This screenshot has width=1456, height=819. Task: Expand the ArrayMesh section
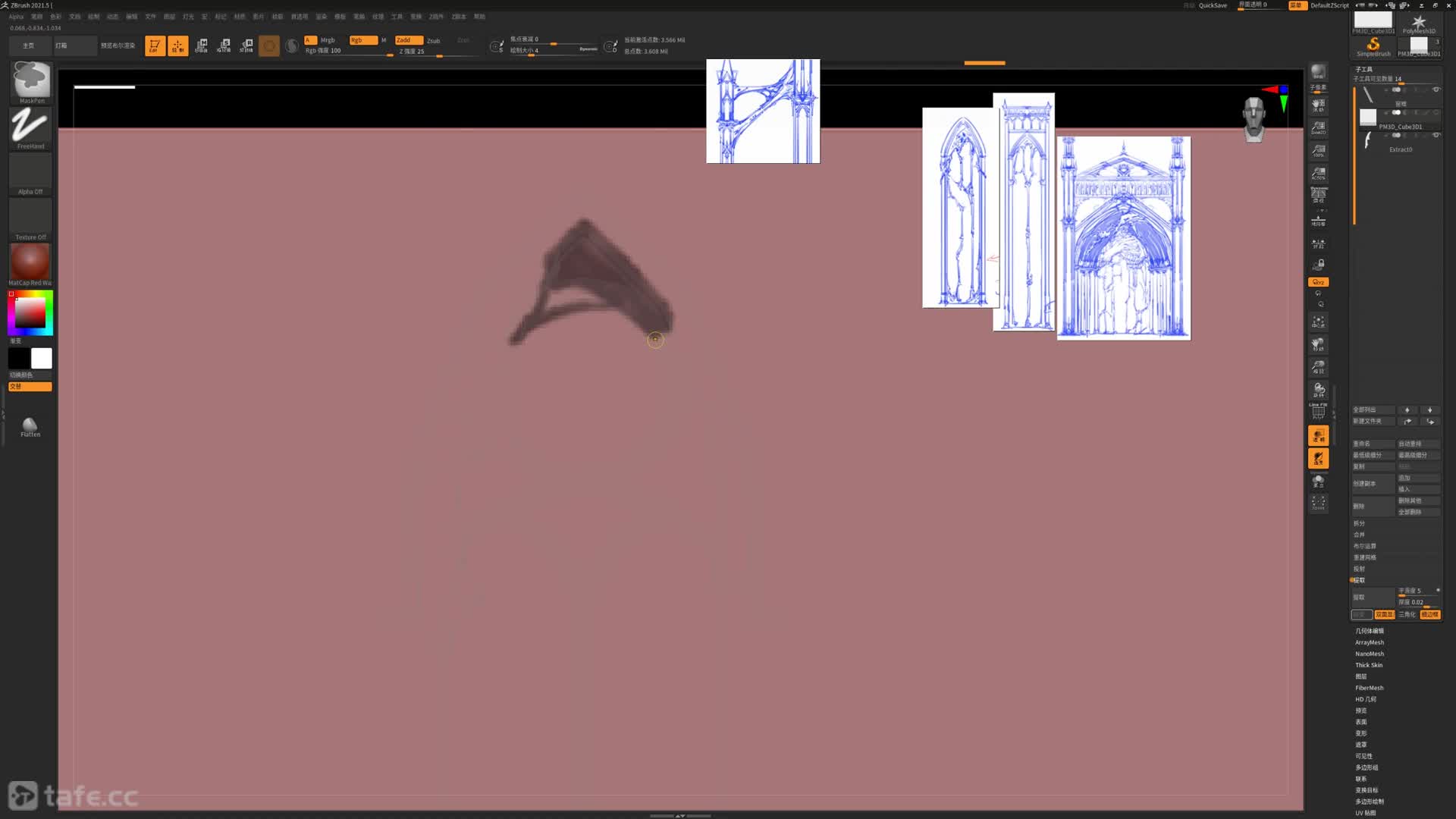(x=1370, y=642)
